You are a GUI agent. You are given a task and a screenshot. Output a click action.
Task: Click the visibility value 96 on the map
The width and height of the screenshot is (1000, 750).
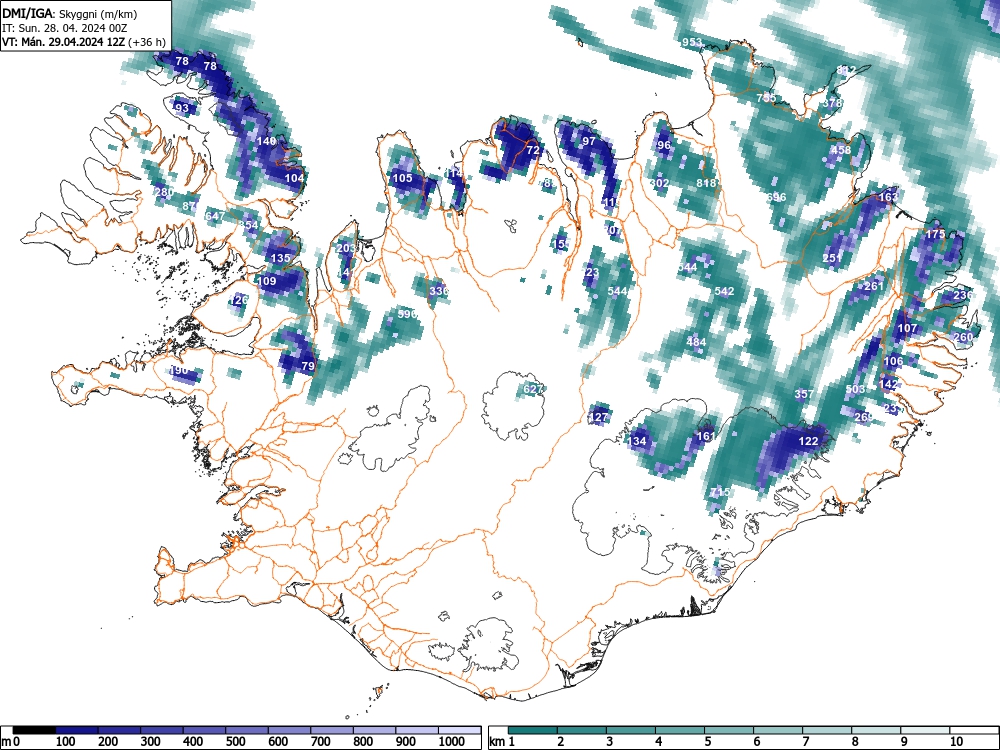(x=664, y=145)
